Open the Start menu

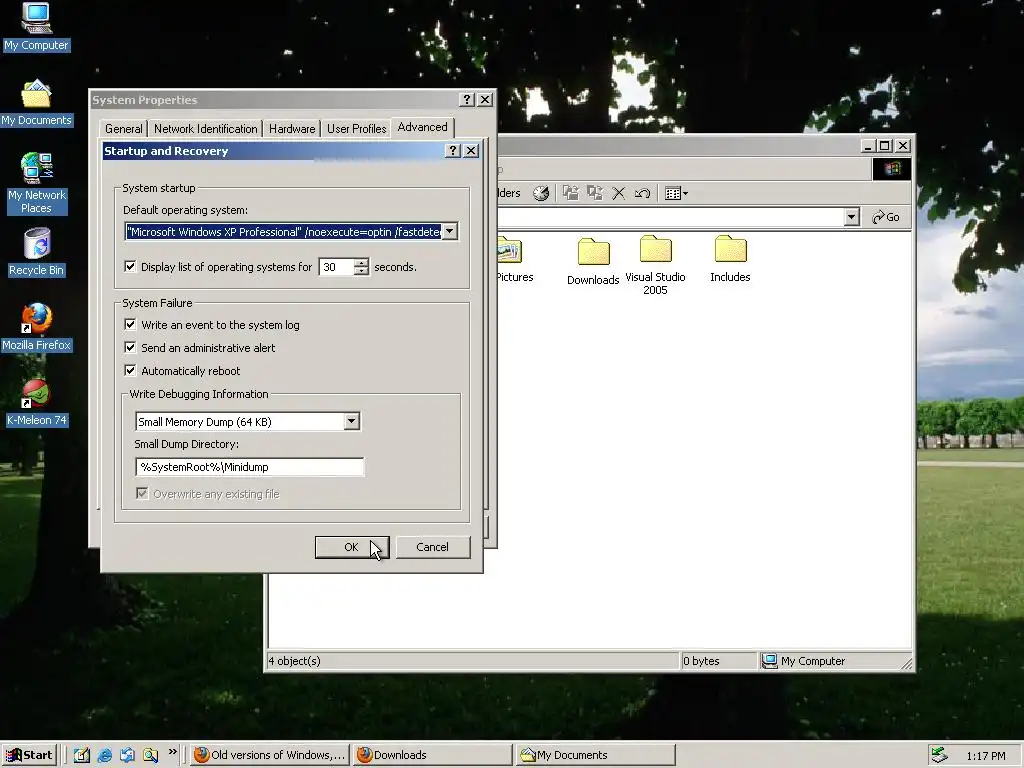pos(29,755)
